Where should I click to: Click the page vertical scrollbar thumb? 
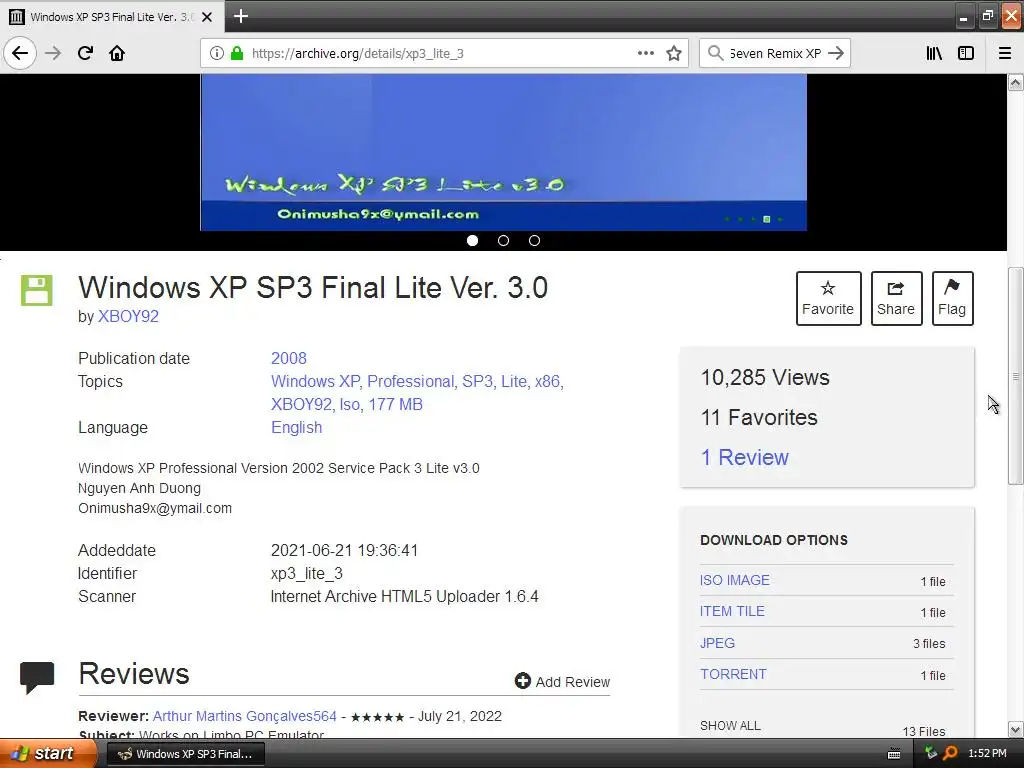[1015, 376]
